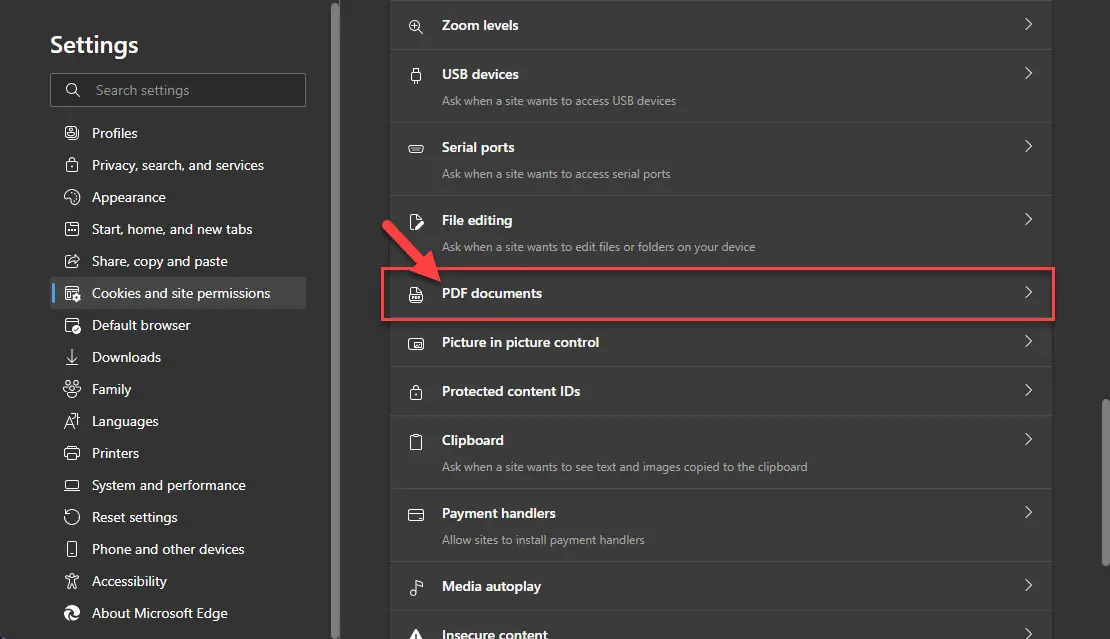Click the Picture in picture control icon
This screenshot has height=639, width=1110.
pyautogui.click(x=416, y=342)
